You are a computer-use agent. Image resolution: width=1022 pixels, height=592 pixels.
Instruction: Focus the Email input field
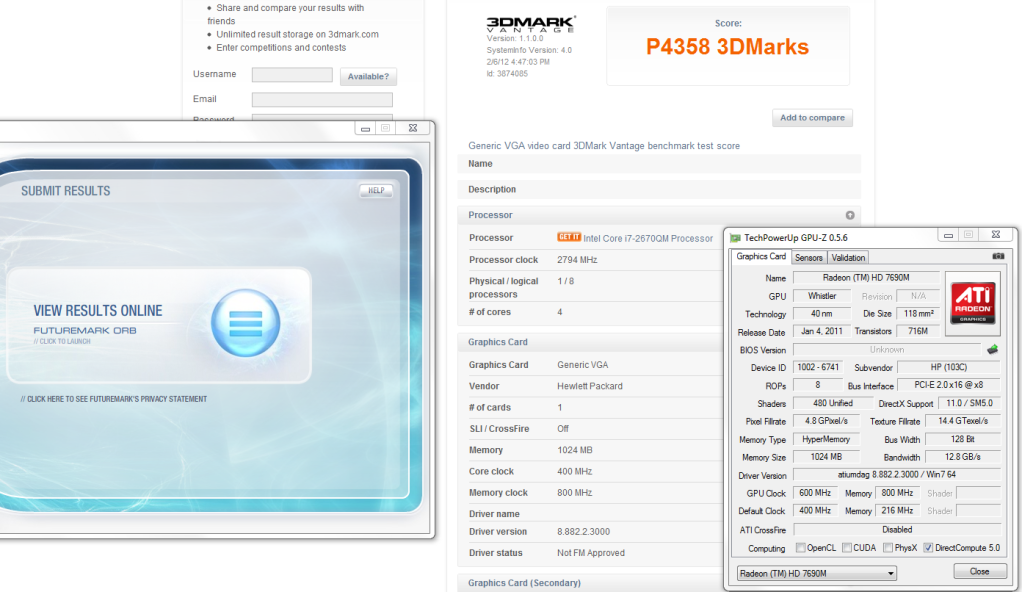pos(322,99)
